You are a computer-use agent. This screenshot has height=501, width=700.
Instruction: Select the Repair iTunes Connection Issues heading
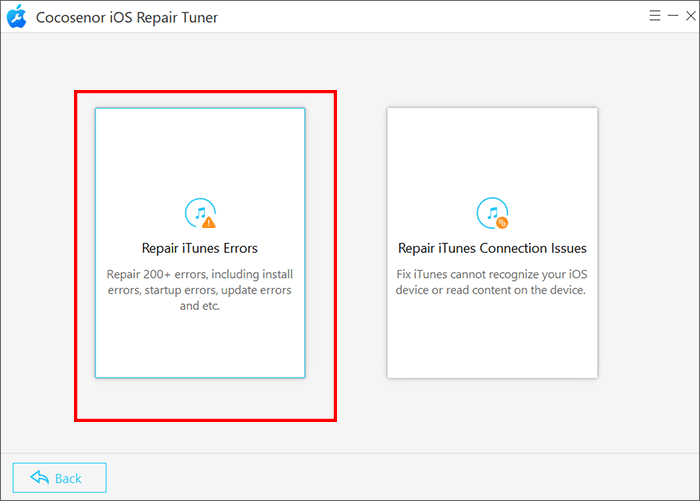coord(492,248)
